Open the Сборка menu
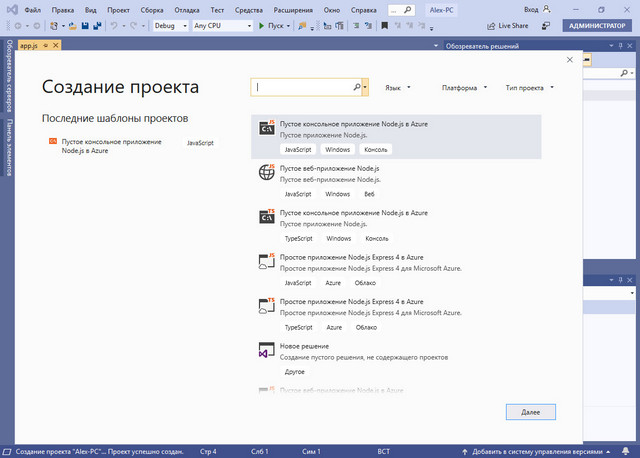The image size is (640, 458). click(x=153, y=9)
